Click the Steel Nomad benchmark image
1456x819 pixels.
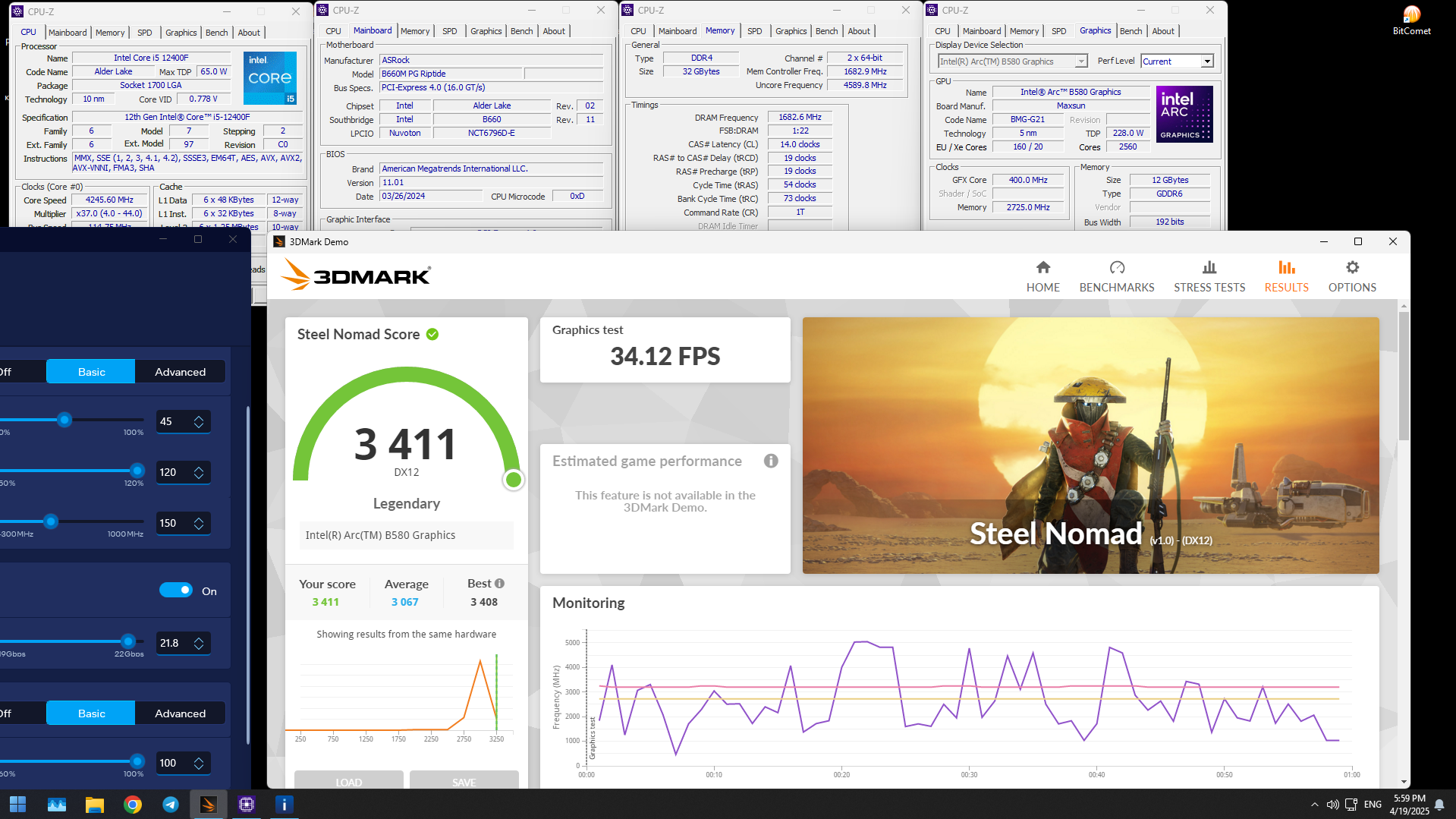pyautogui.click(x=1090, y=446)
